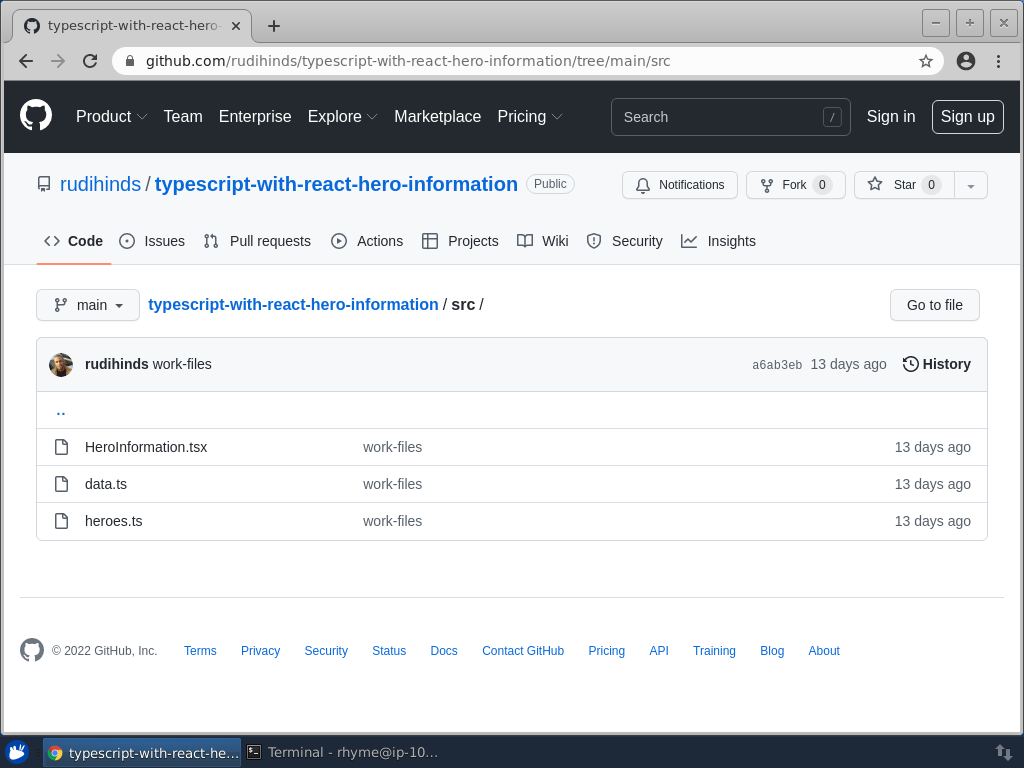Click the file icon next to heroes.ts

tap(61, 521)
